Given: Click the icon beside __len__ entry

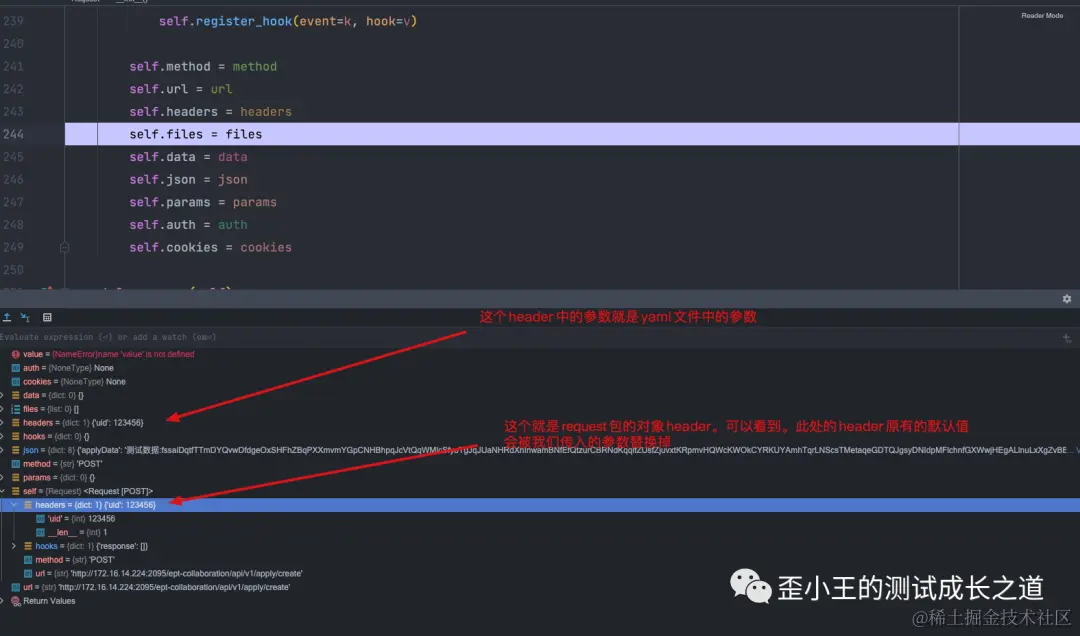Looking at the screenshot, I should pos(40,533).
